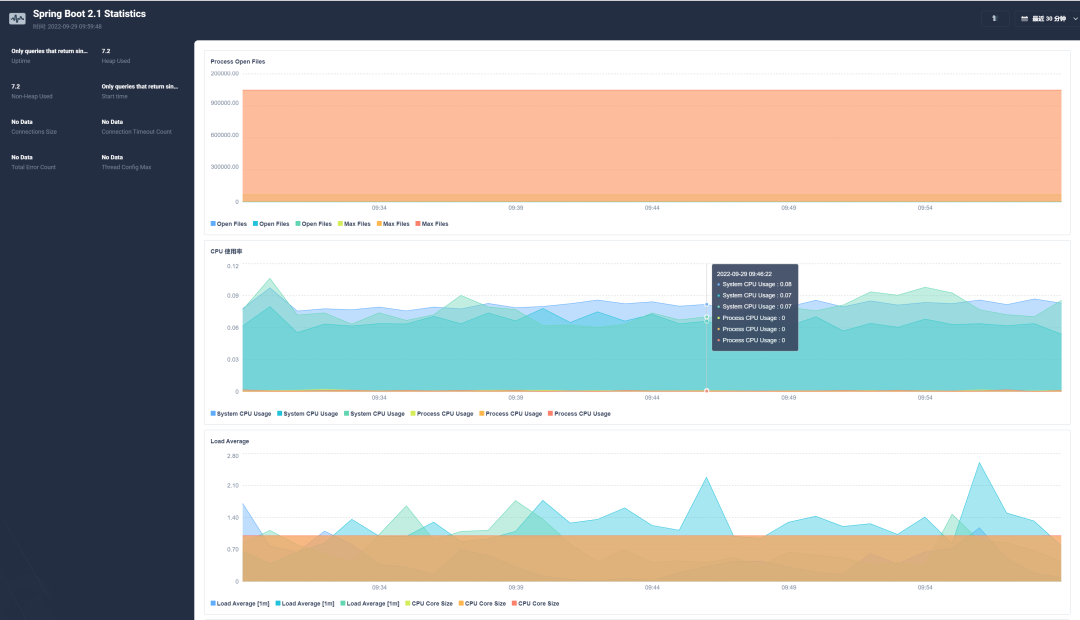1080x620 pixels.
Task: Toggle the orange Process CPU Usage legend entry
Action: pos(510,414)
